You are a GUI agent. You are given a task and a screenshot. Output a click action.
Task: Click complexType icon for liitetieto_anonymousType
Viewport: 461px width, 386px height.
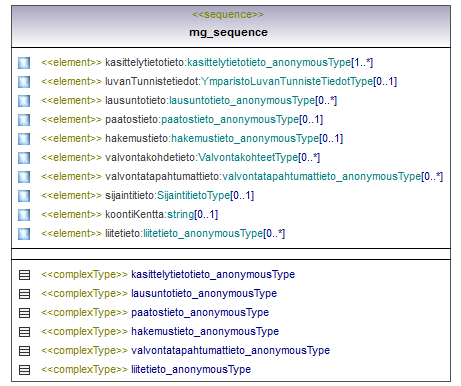click(24, 370)
